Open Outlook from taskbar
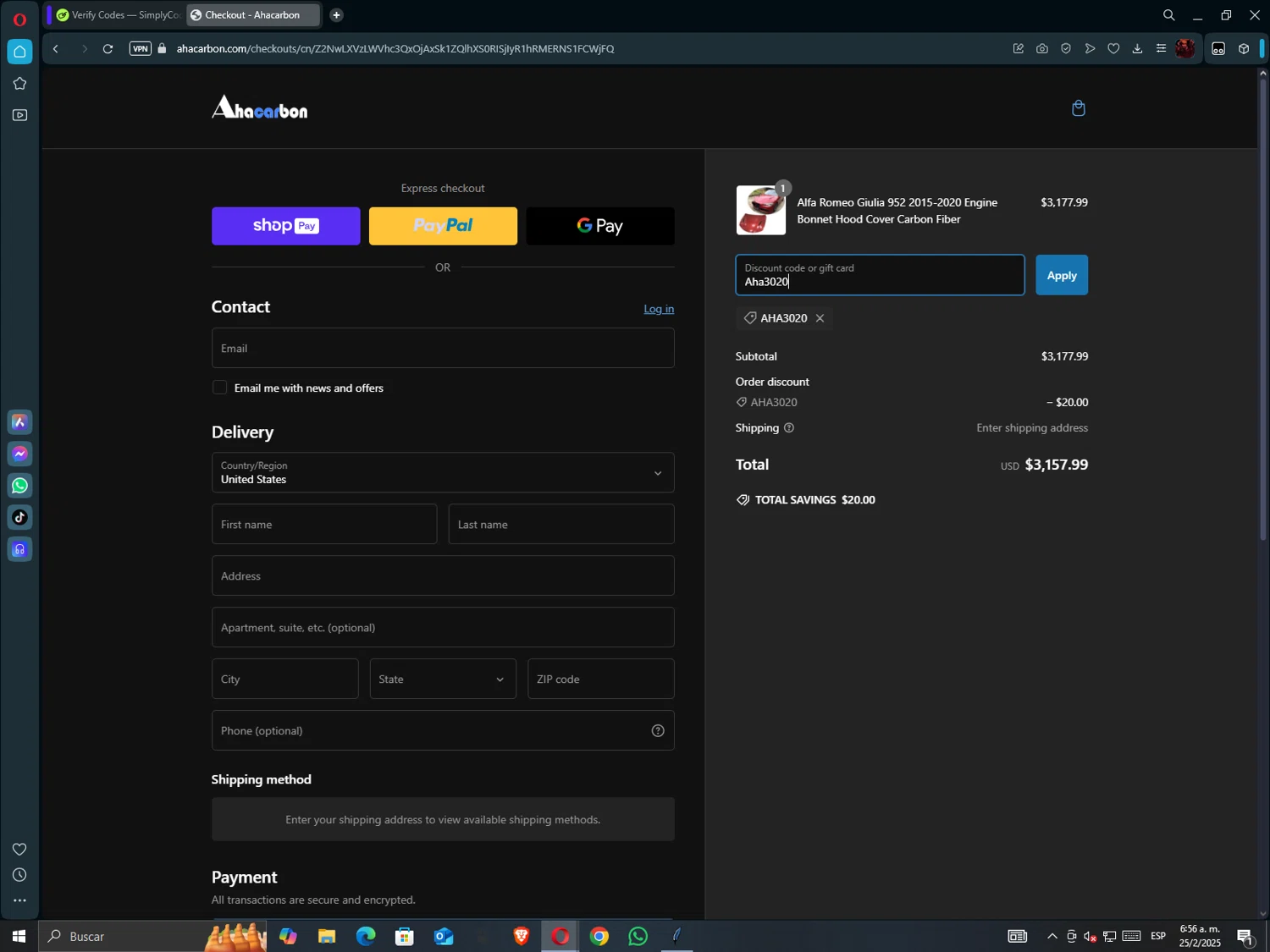Viewport: 1270px width, 952px height. pyautogui.click(x=444, y=937)
